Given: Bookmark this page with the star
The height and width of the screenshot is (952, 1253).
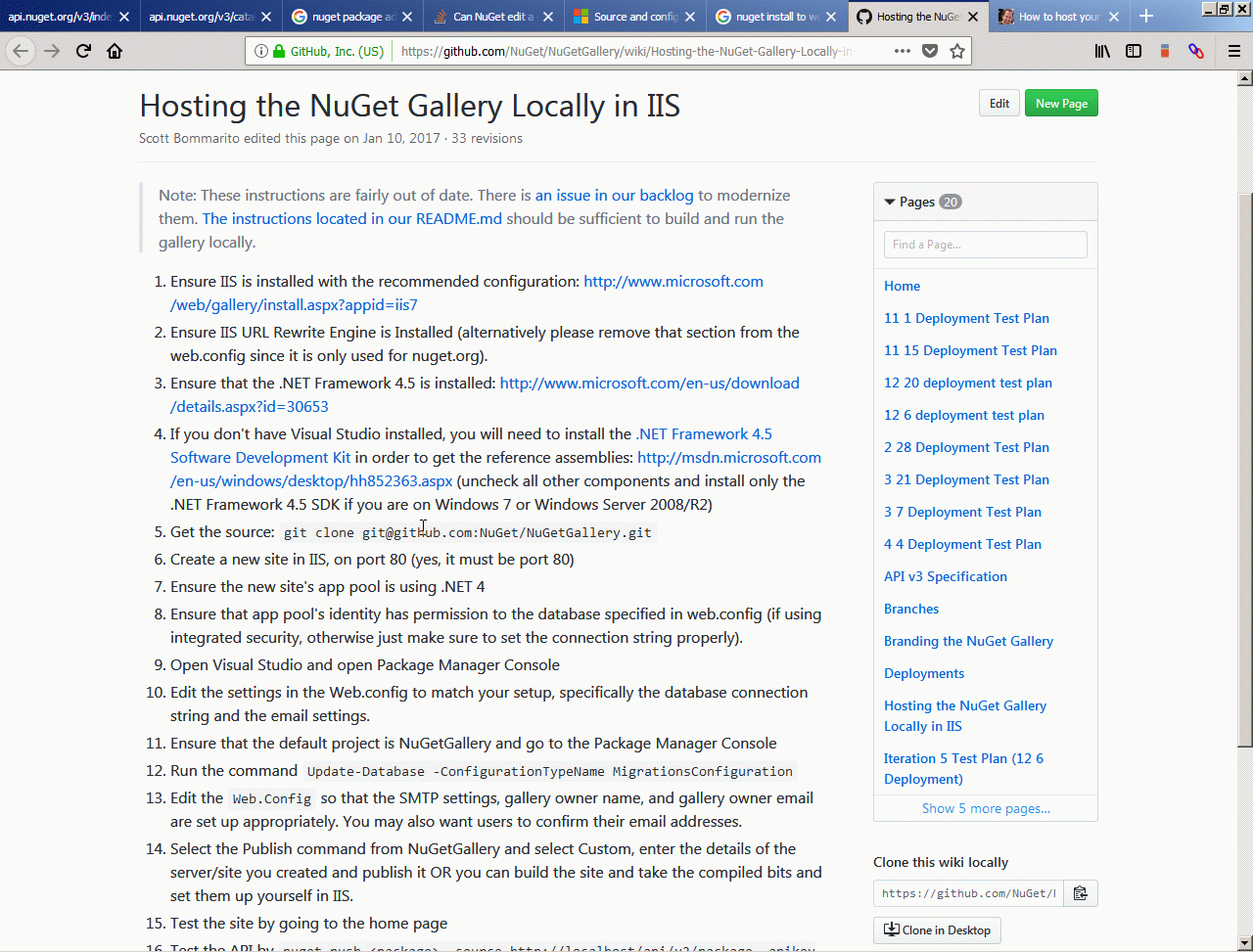Looking at the screenshot, I should [956, 51].
